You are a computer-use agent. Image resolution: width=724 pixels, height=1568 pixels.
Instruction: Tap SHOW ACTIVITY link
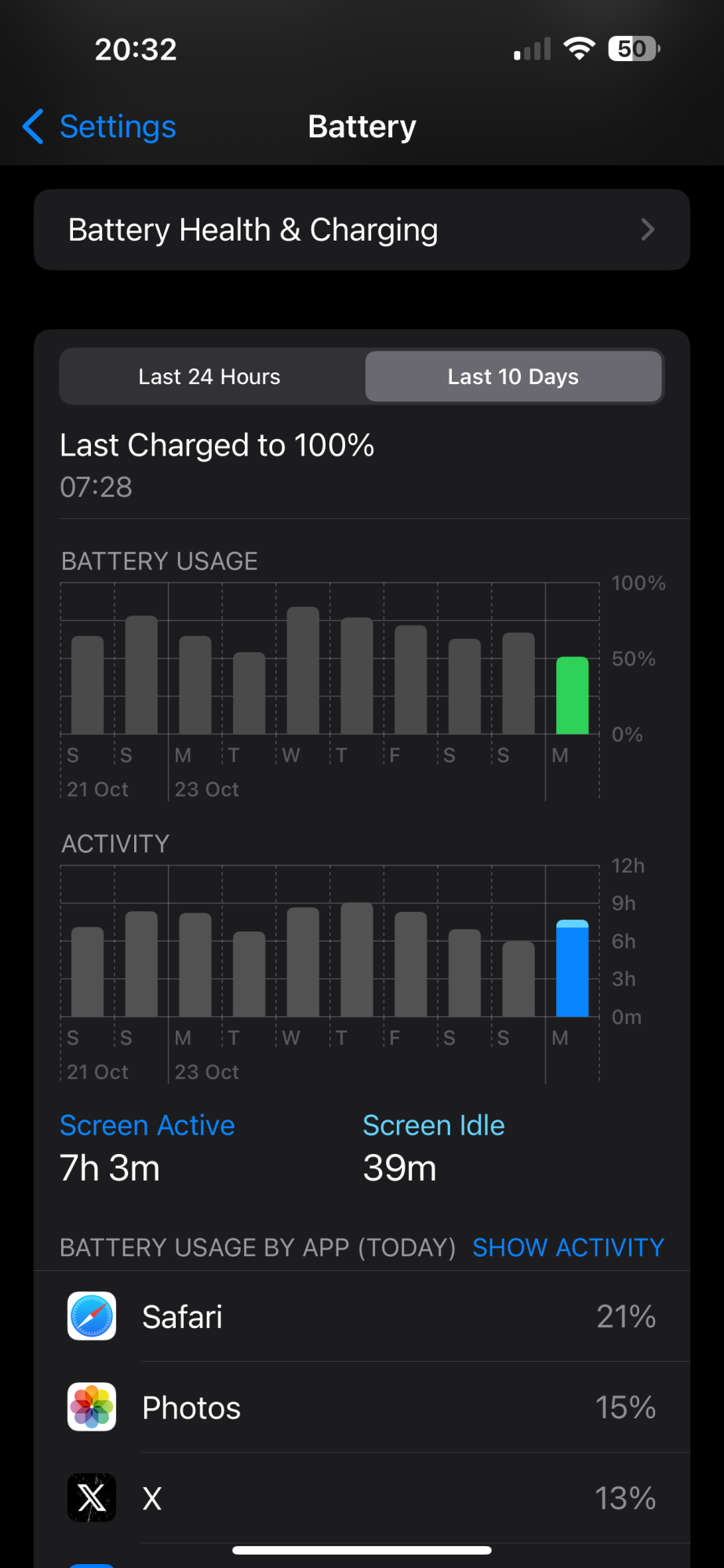click(x=568, y=1247)
